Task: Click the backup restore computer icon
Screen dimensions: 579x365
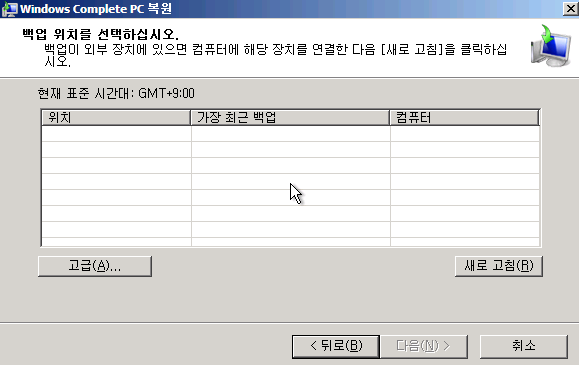Action: [551, 46]
